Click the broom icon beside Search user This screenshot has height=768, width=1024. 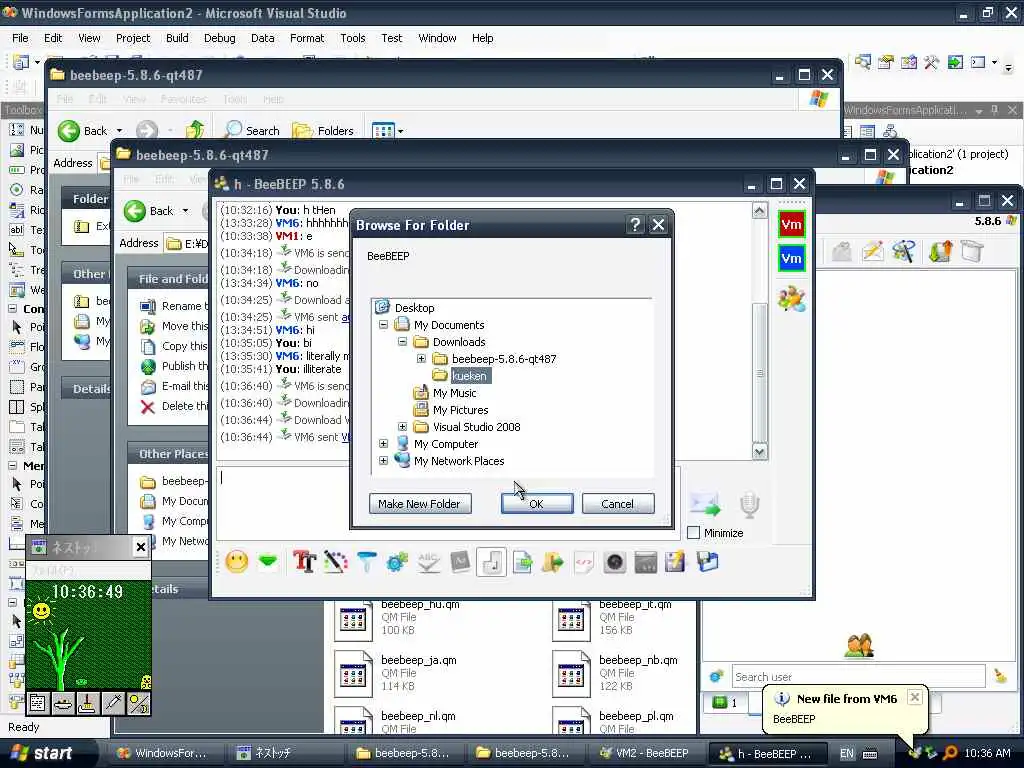point(1000,676)
